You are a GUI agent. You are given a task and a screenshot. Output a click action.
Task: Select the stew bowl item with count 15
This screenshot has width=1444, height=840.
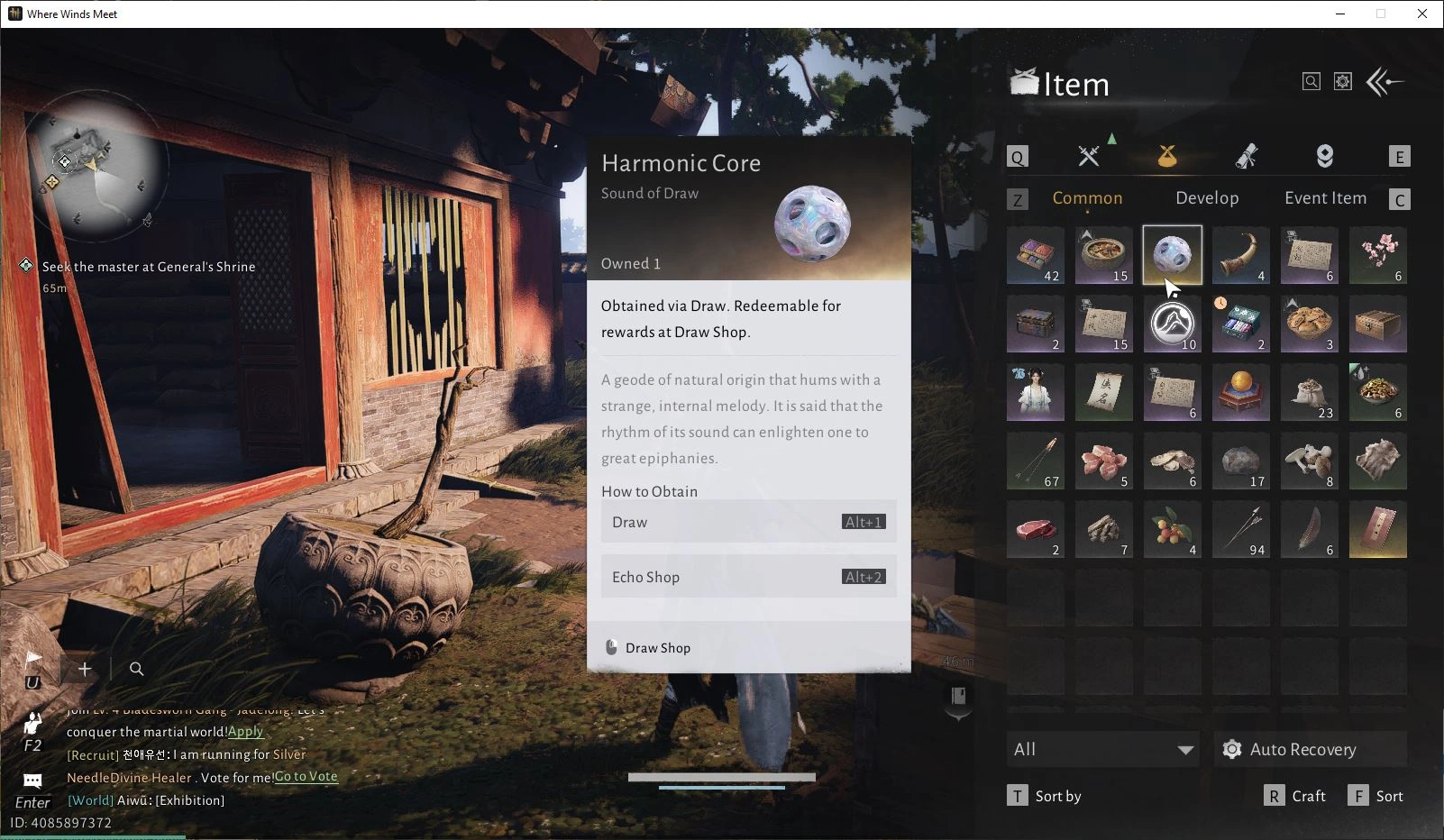tap(1104, 255)
